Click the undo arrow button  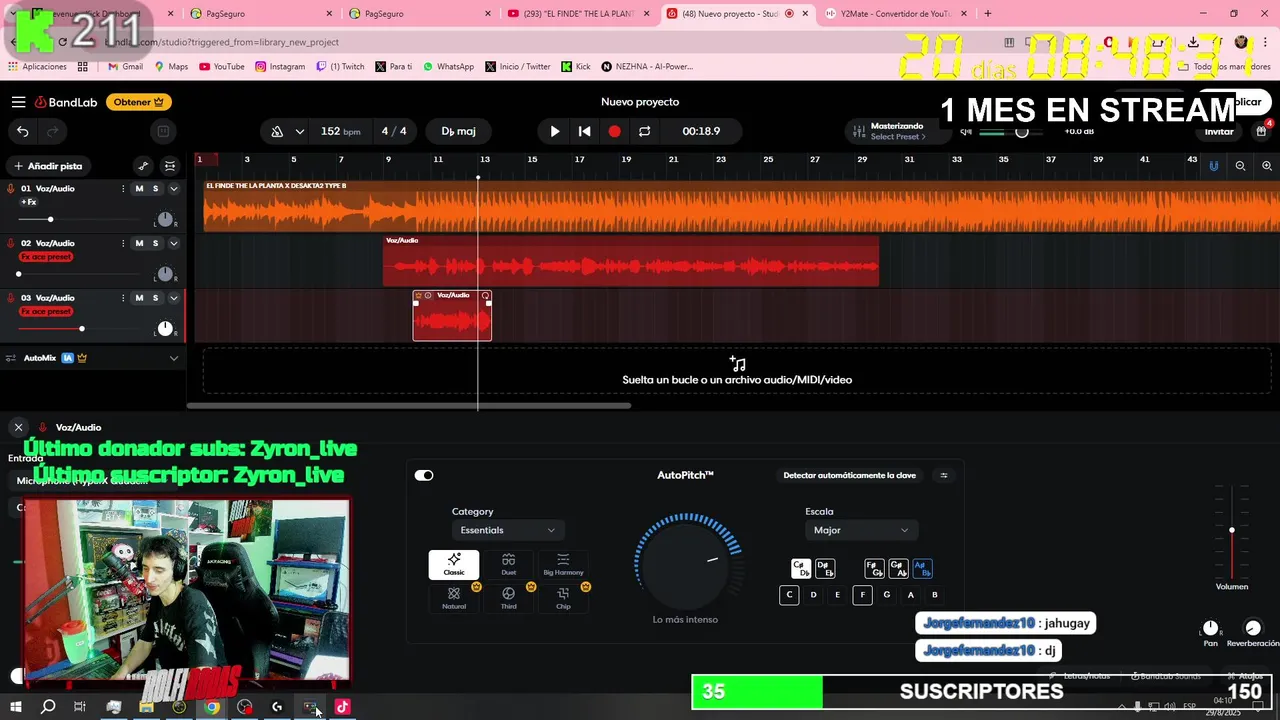(x=23, y=131)
